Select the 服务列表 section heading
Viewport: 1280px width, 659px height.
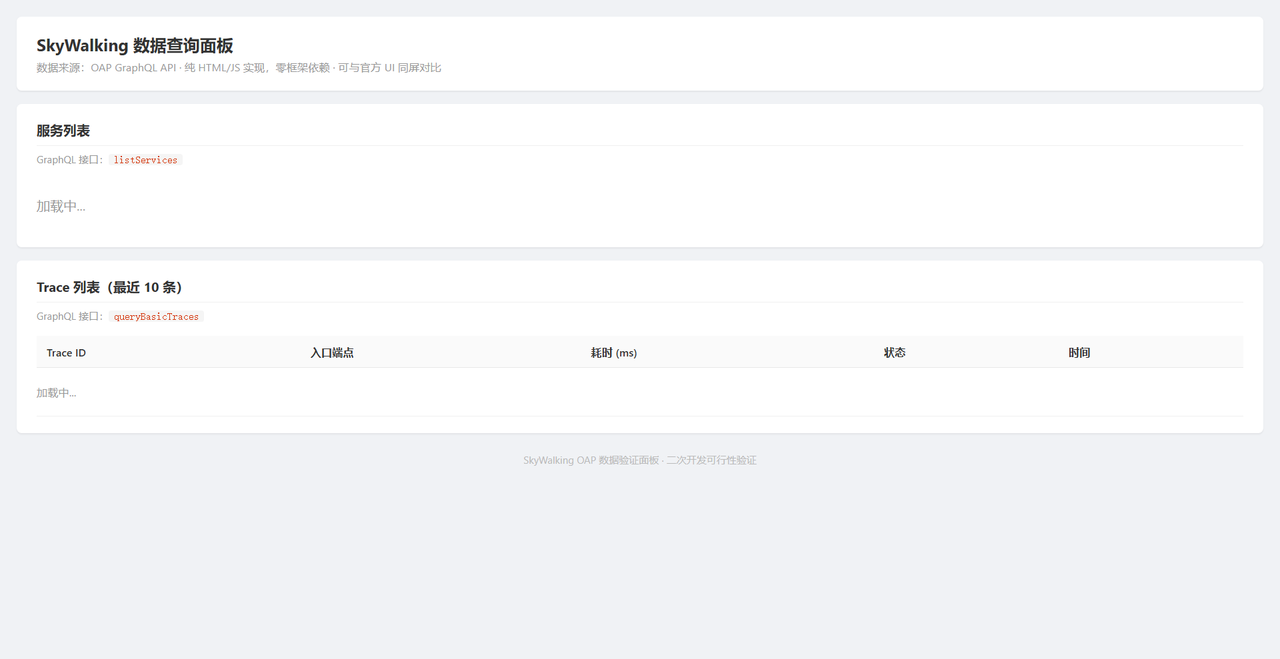tap(64, 131)
